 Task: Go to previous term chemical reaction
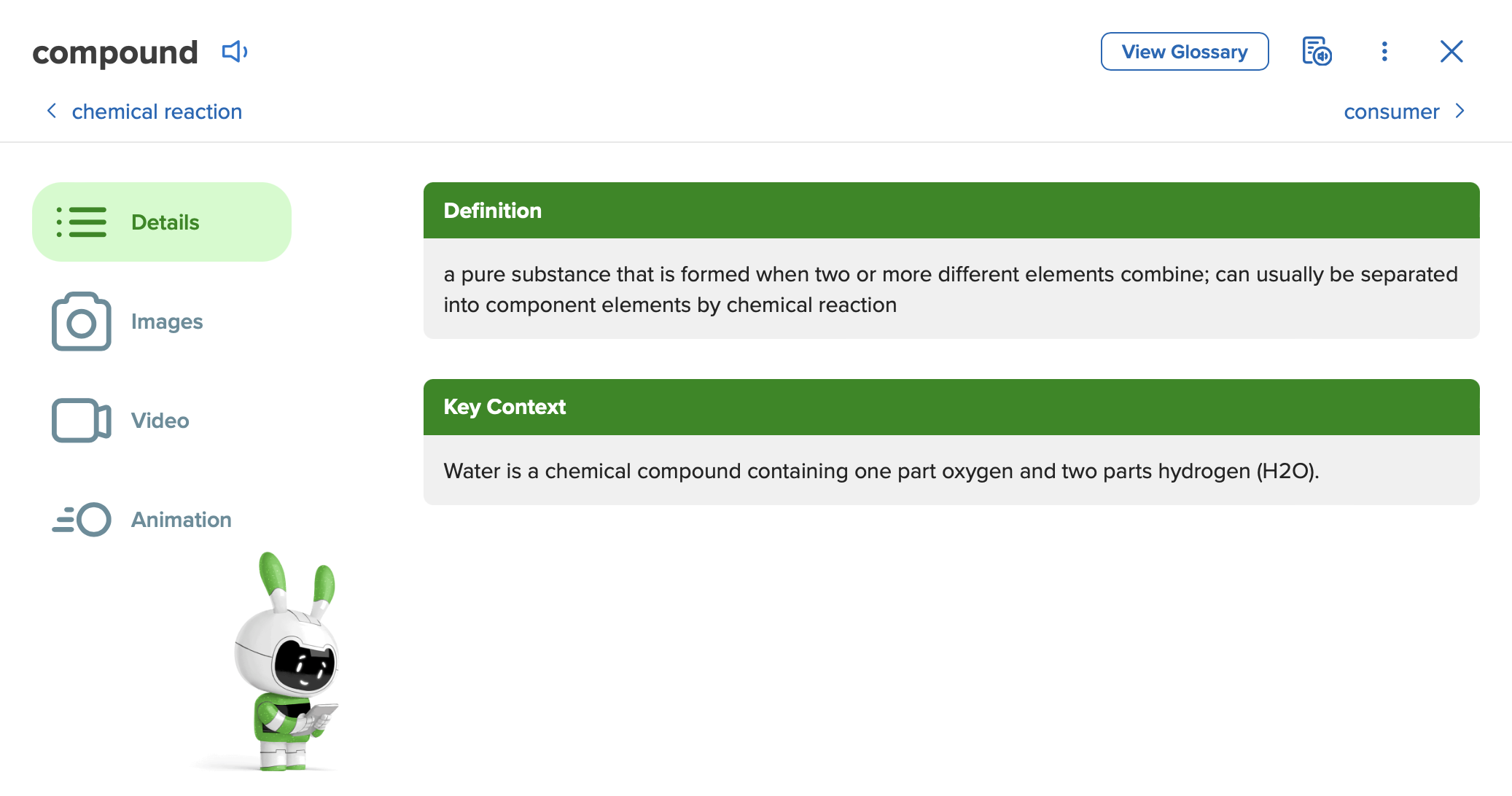157,112
